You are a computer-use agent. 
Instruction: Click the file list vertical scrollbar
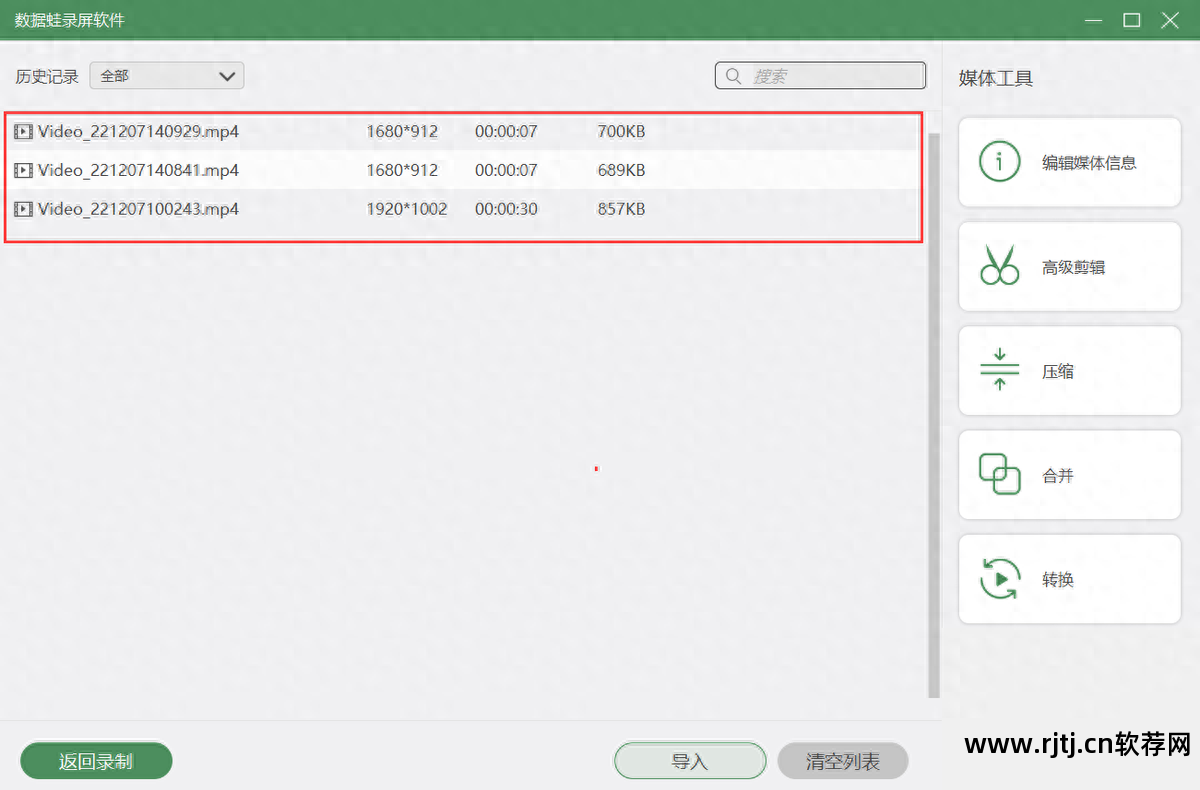pyautogui.click(x=934, y=415)
